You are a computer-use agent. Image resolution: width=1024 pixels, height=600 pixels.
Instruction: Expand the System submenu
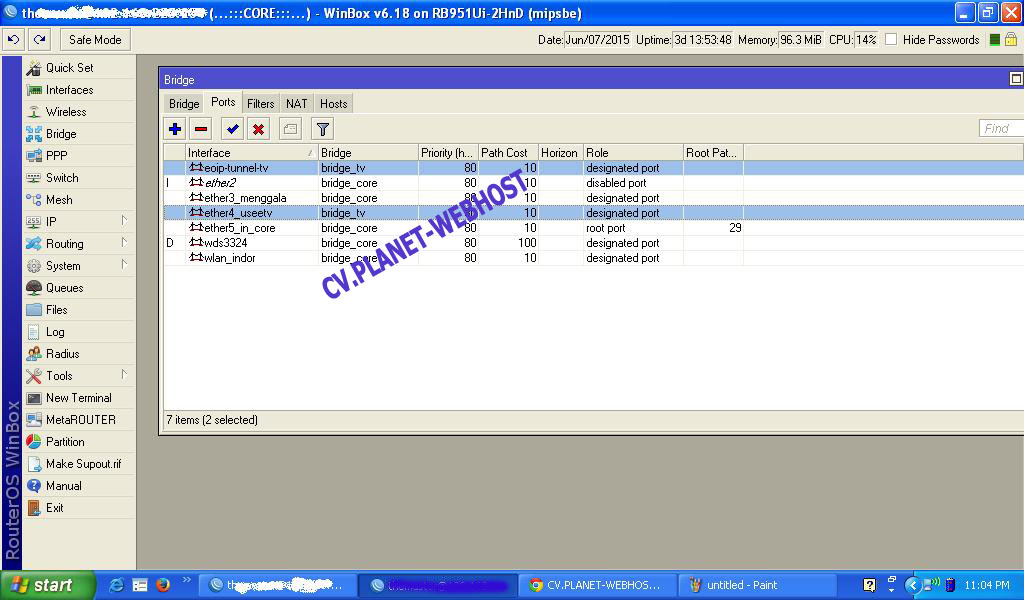pyautogui.click(x=78, y=266)
